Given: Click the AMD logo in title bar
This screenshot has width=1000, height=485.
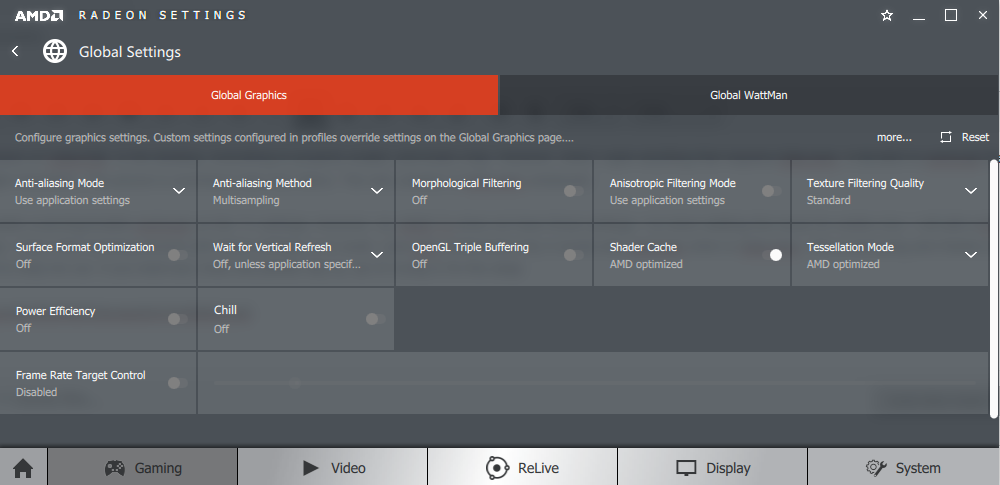Looking at the screenshot, I should [39, 15].
